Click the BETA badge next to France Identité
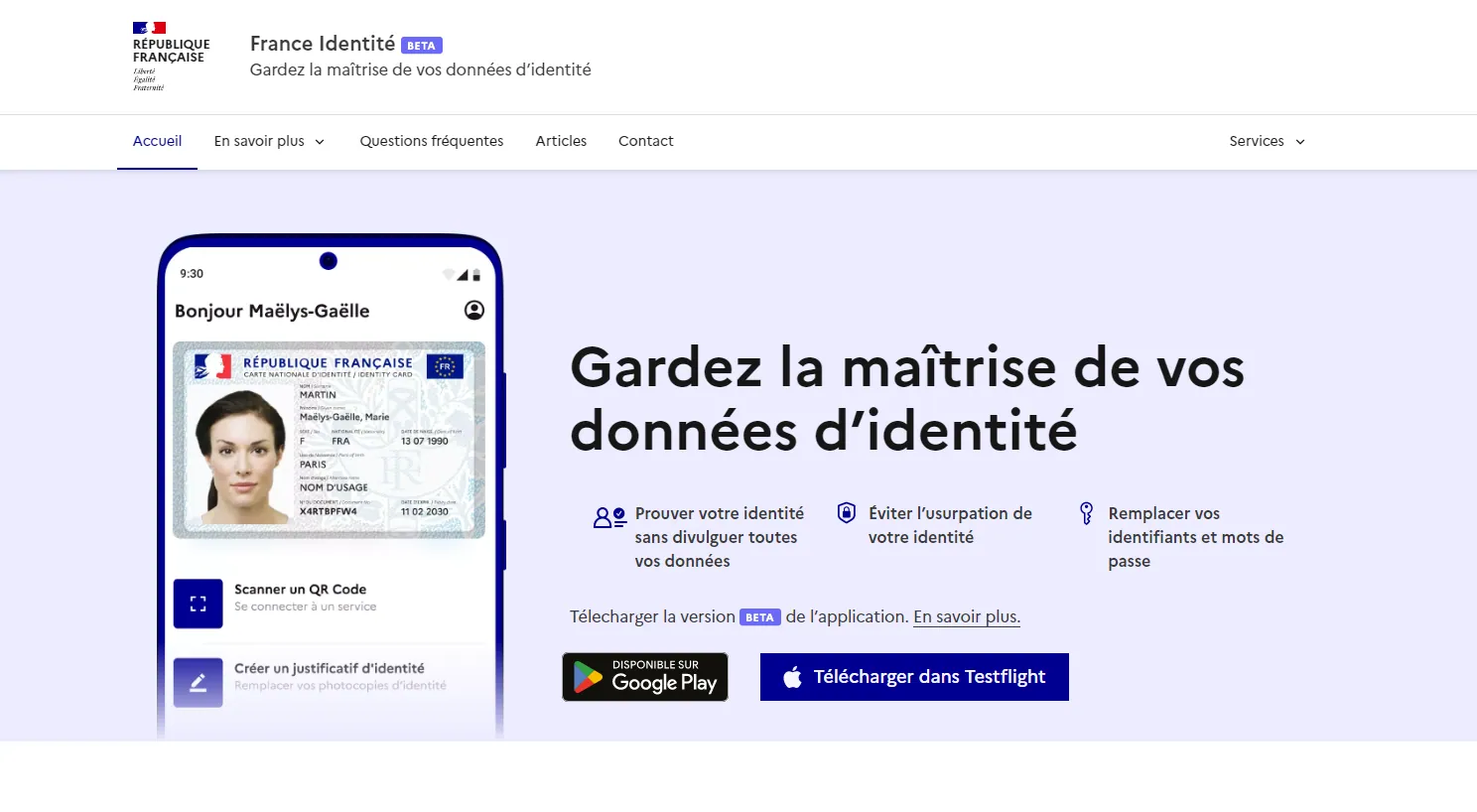This screenshot has width=1477, height=812. coord(422,46)
